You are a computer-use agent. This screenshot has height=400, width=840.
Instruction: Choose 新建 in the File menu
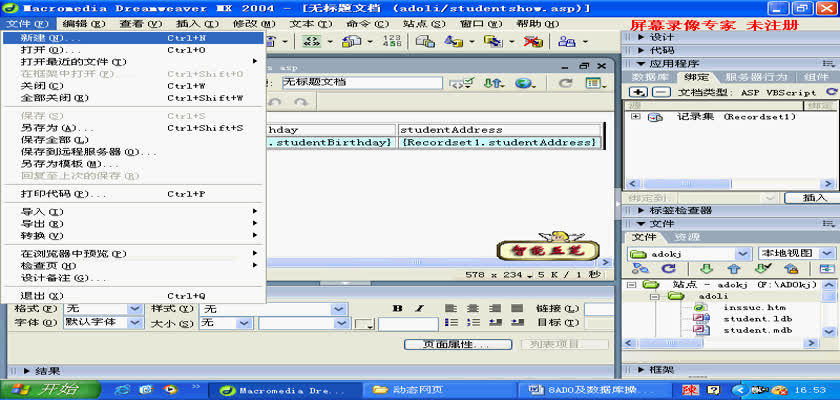point(133,38)
